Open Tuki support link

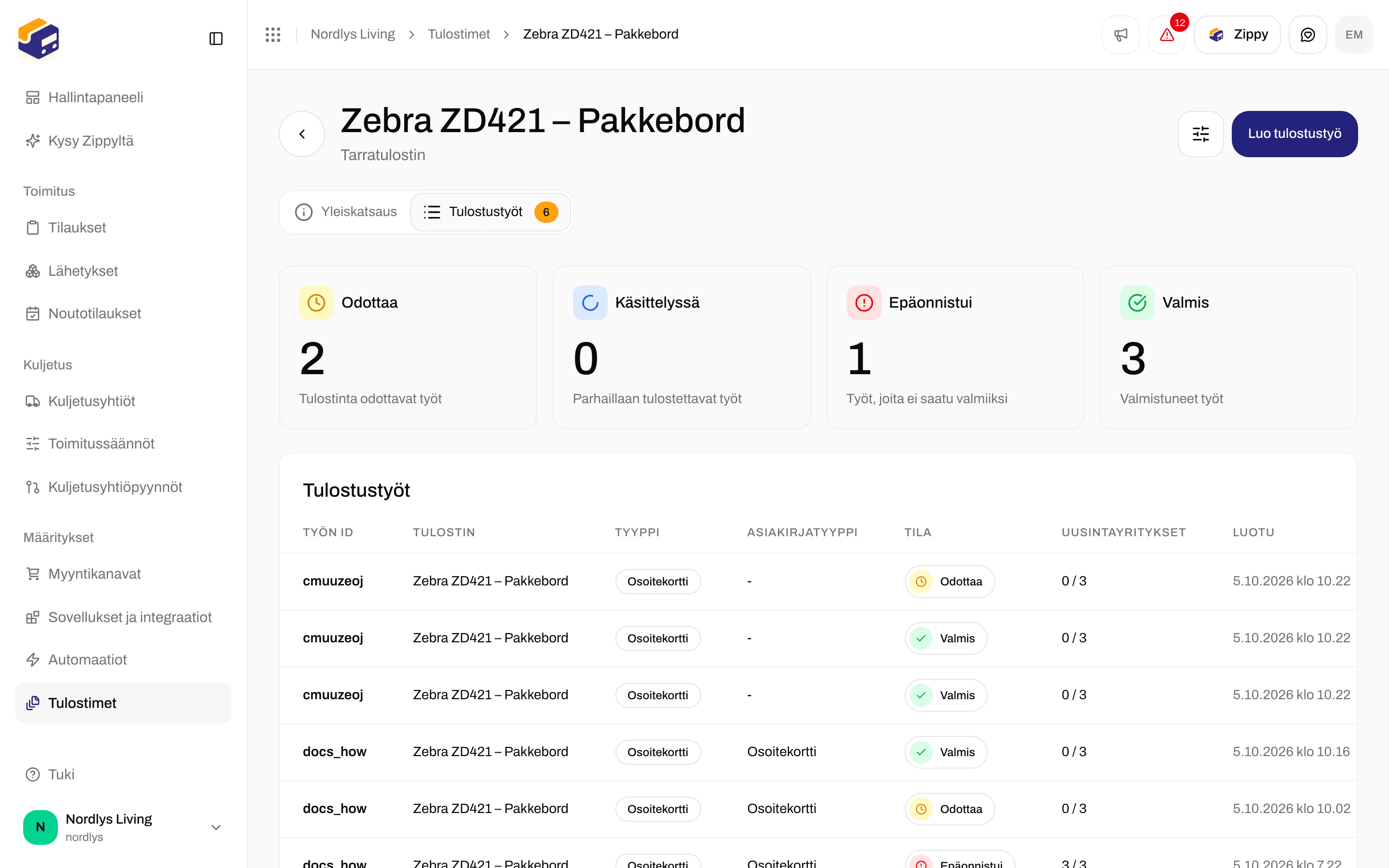click(x=123, y=774)
